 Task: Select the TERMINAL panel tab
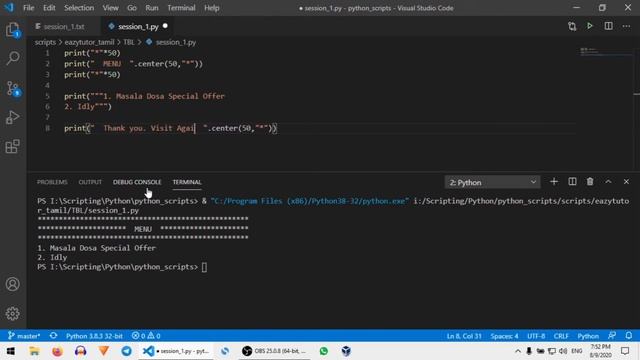187,182
